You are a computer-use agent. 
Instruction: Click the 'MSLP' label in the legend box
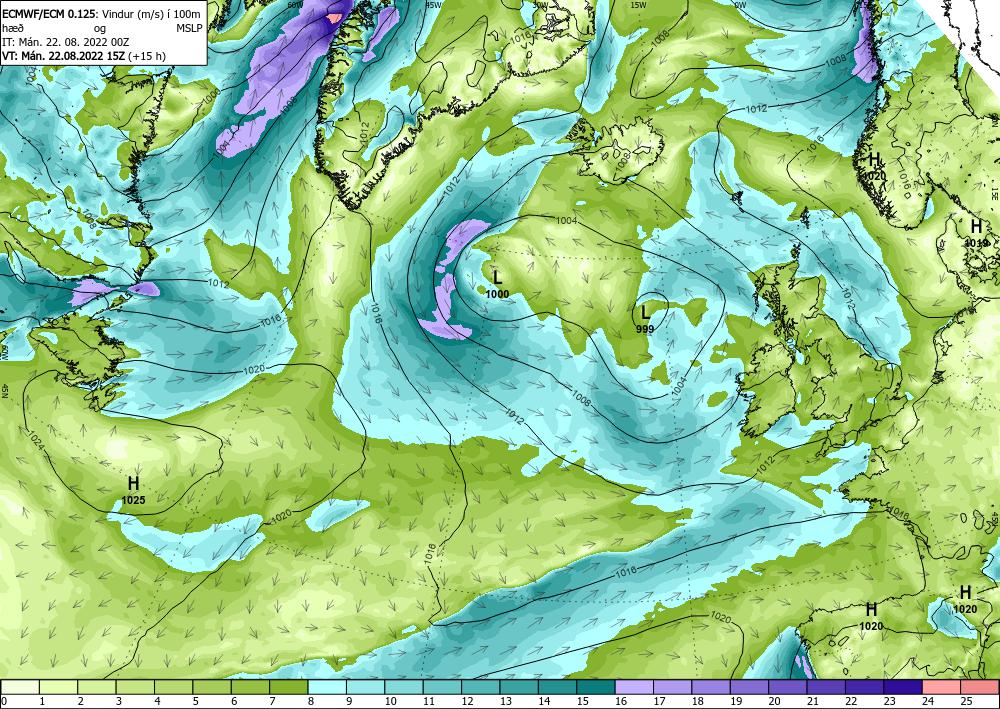188,29
